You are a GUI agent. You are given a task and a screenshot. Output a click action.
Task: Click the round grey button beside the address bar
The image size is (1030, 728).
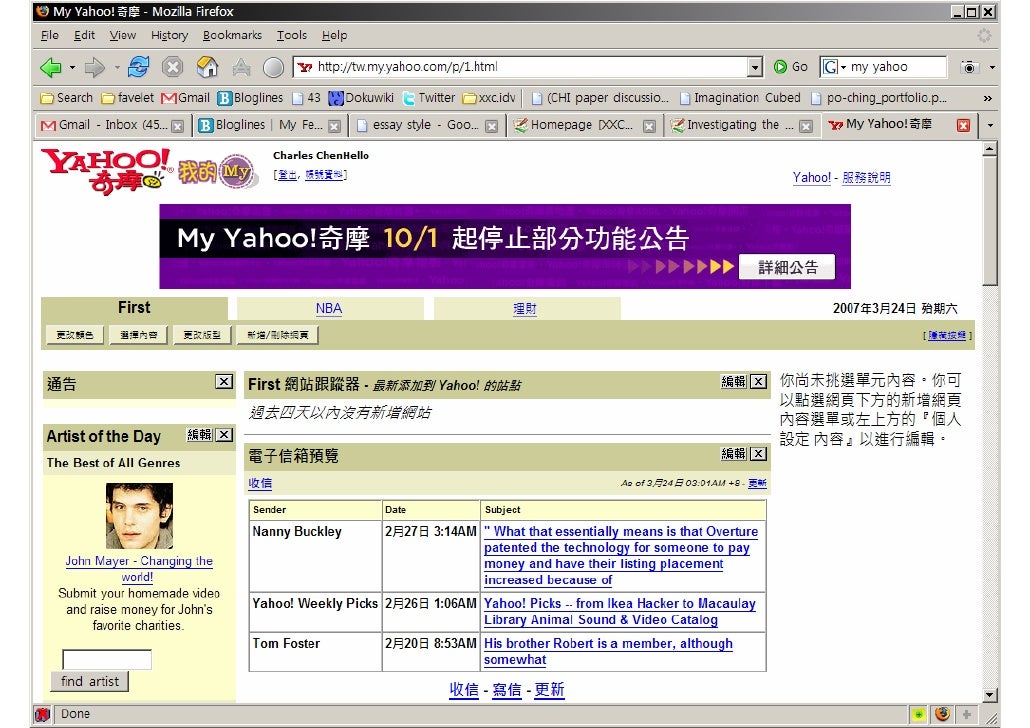pos(273,67)
